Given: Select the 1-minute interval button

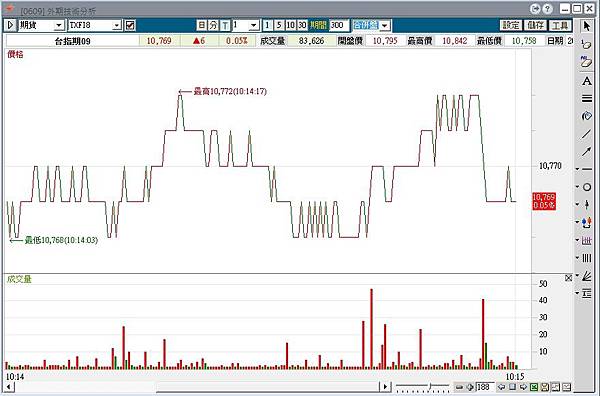Looking at the screenshot, I should pos(267,25).
